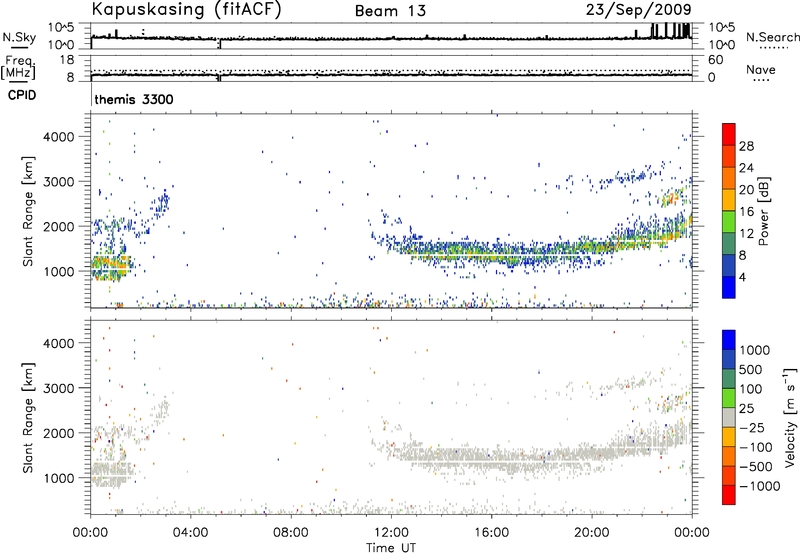The image size is (800, 554).
Task: Click the date '23/Sep/2009'
Action: point(638,9)
